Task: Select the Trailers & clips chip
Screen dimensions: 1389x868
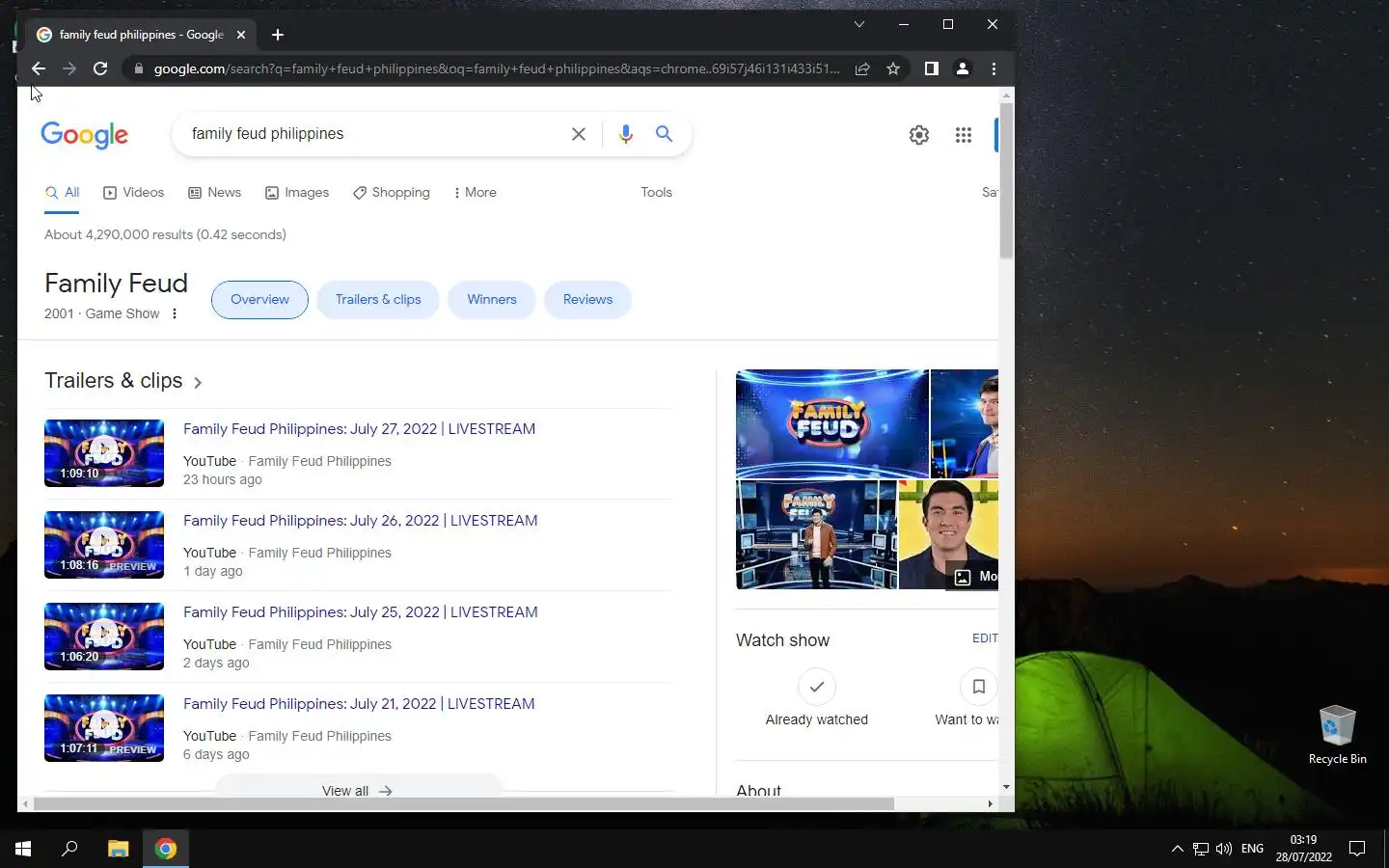Action: [378, 299]
